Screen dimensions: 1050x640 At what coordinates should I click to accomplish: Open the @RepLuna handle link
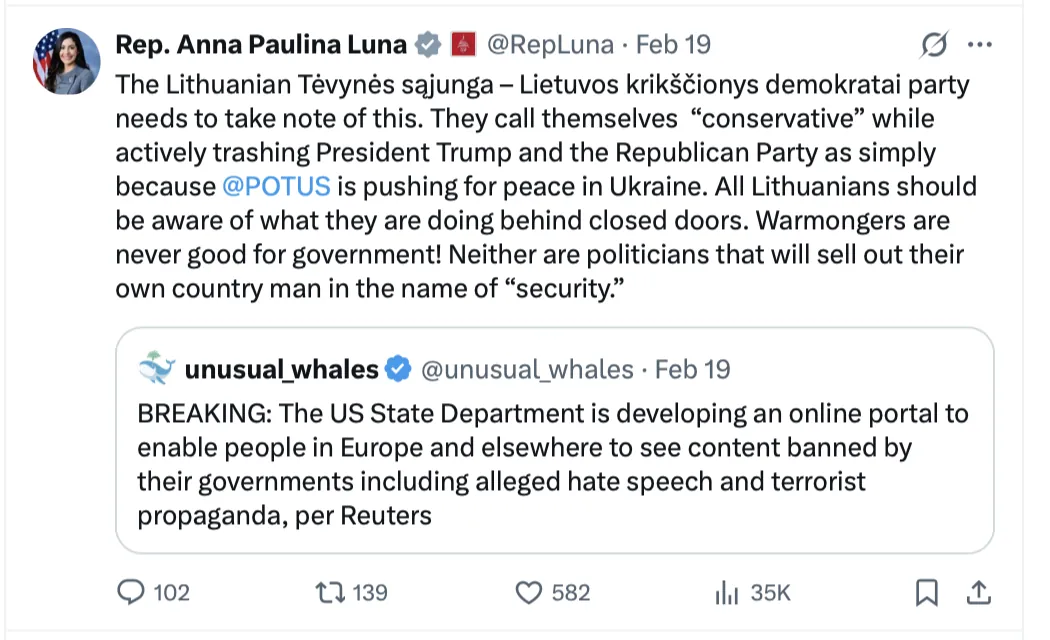click(x=549, y=45)
